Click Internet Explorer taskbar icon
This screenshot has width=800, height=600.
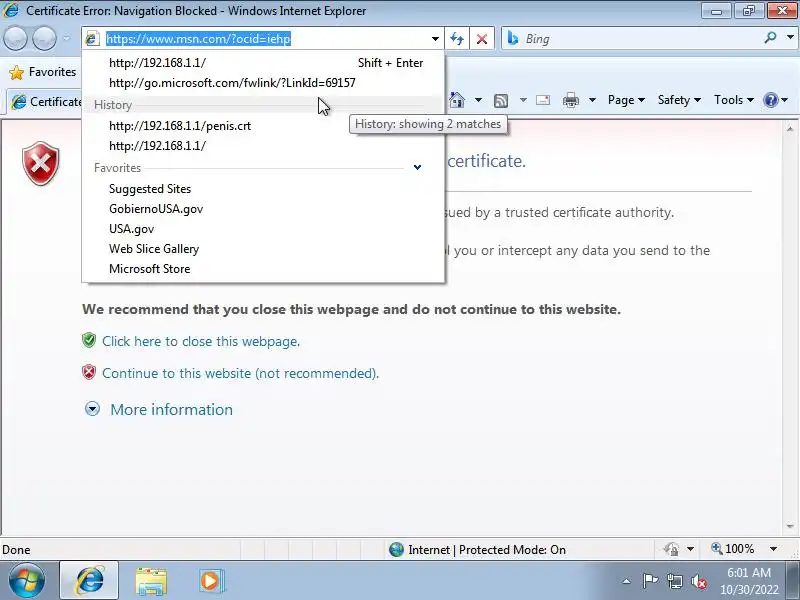(89, 581)
